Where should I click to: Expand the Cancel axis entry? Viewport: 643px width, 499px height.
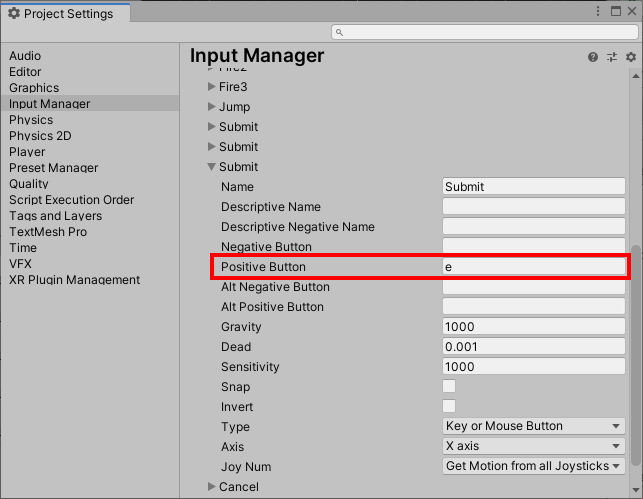pos(212,486)
